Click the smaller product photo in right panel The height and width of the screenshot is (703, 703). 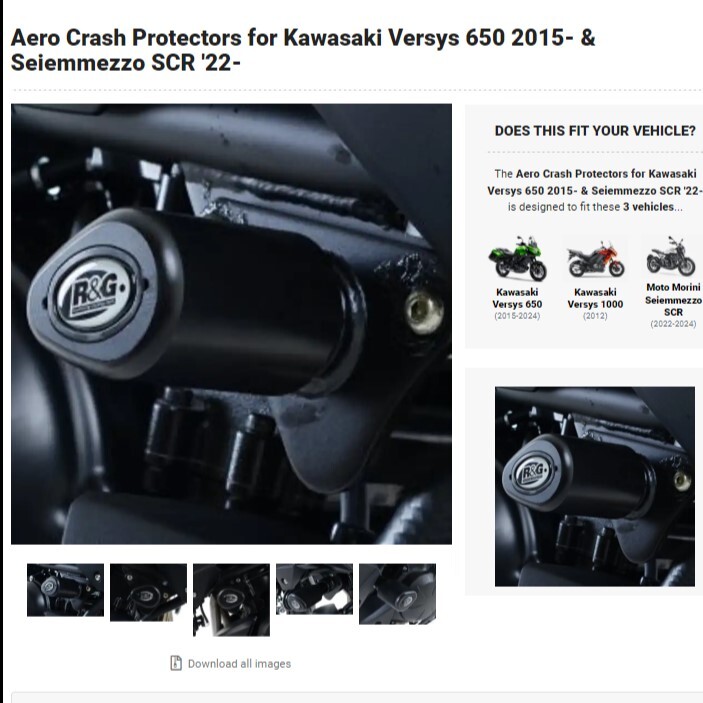click(595, 486)
